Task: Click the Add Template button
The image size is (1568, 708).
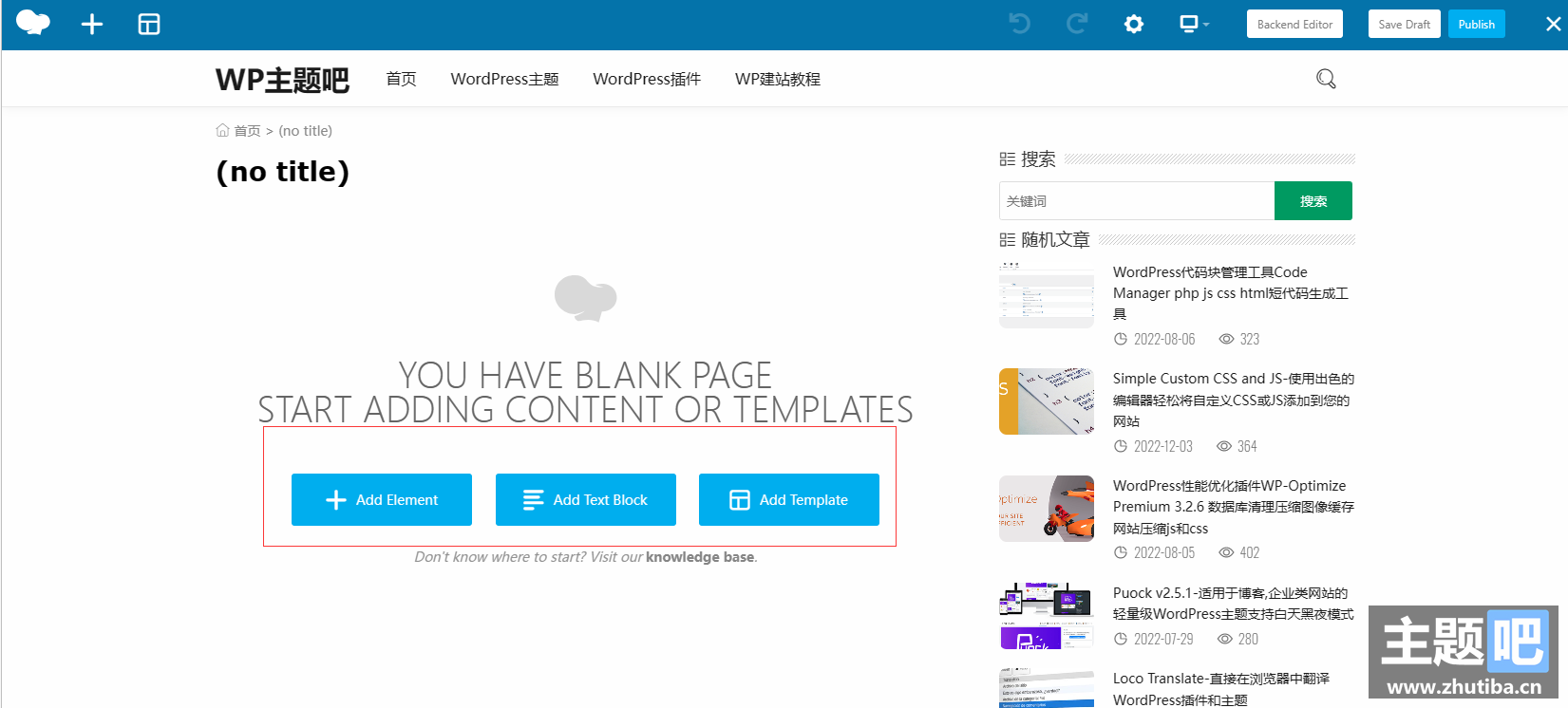Action: tap(789, 499)
